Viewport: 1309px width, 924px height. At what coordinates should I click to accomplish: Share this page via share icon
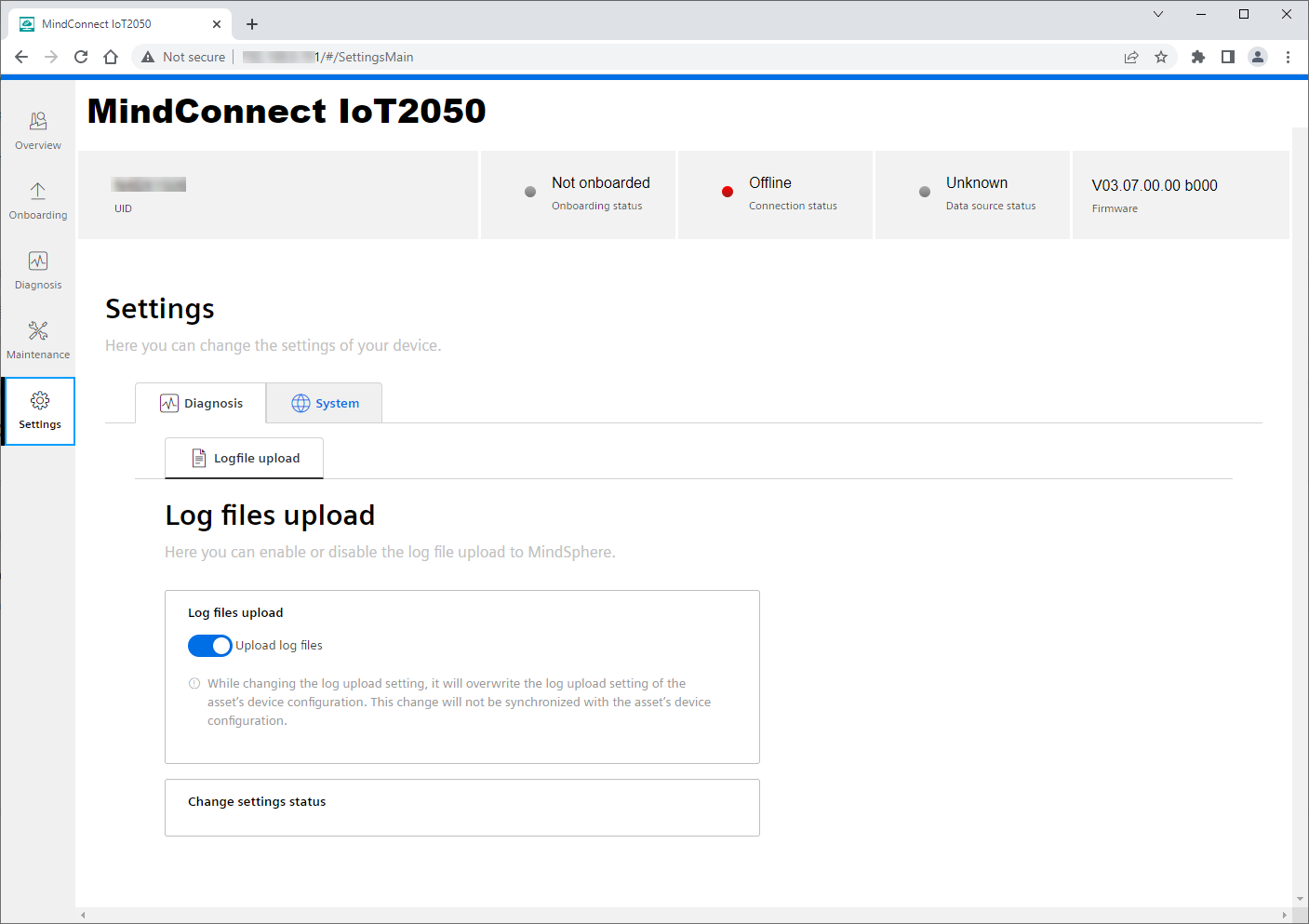pos(1131,57)
